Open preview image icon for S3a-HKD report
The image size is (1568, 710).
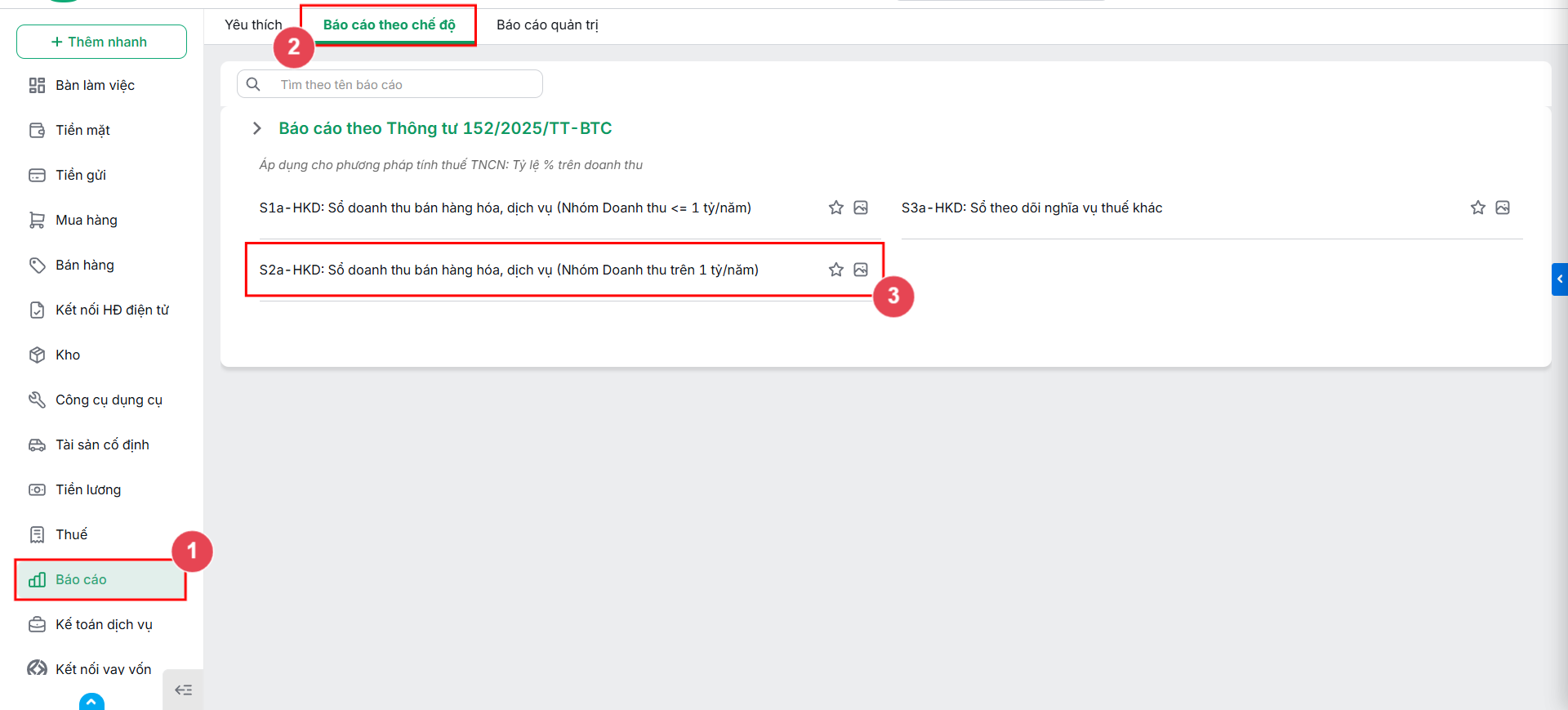(1503, 208)
